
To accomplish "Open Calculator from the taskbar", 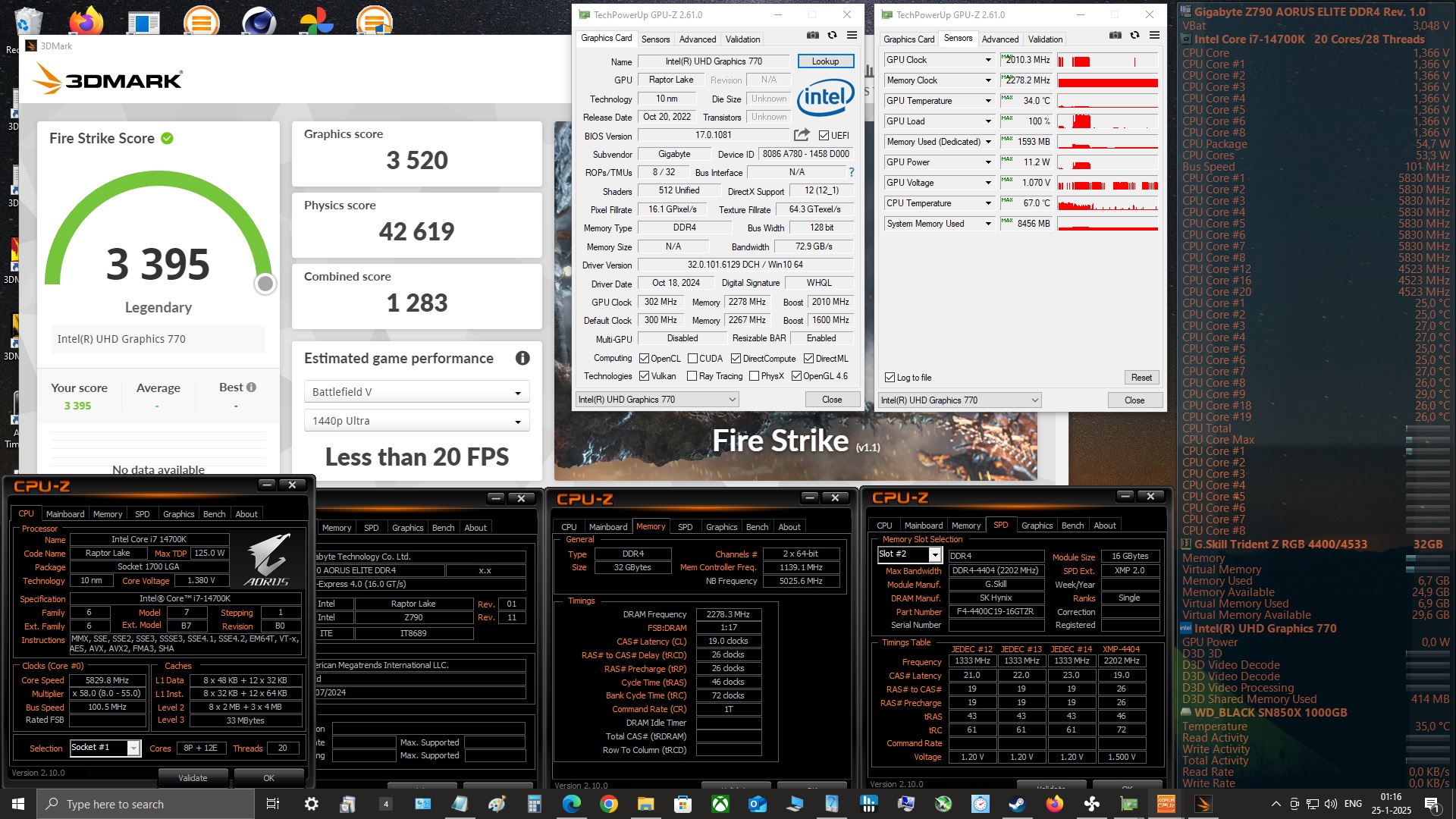I will click(x=534, y=804).
